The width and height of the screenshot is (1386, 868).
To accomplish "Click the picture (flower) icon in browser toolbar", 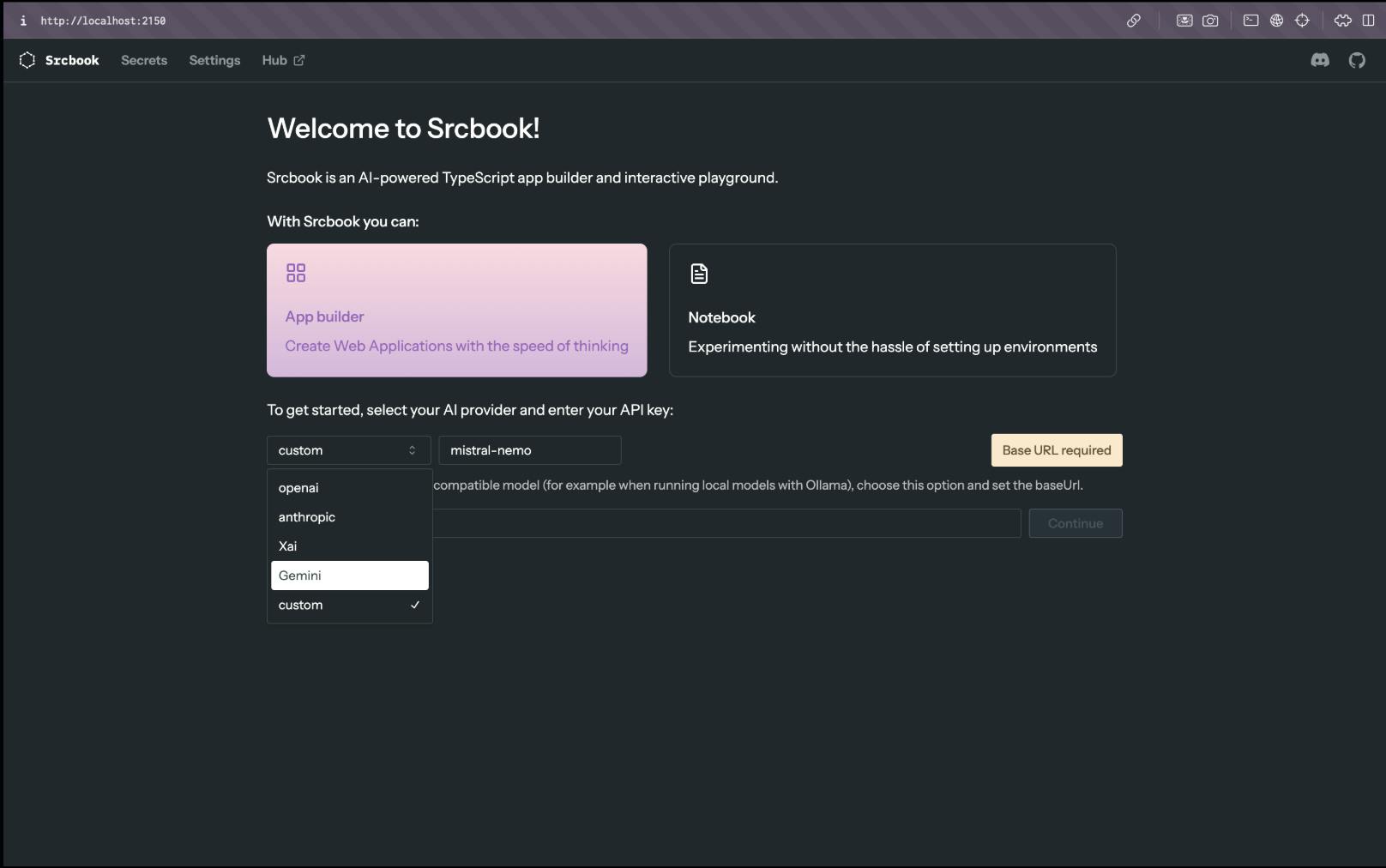I will click(1184, 21).
